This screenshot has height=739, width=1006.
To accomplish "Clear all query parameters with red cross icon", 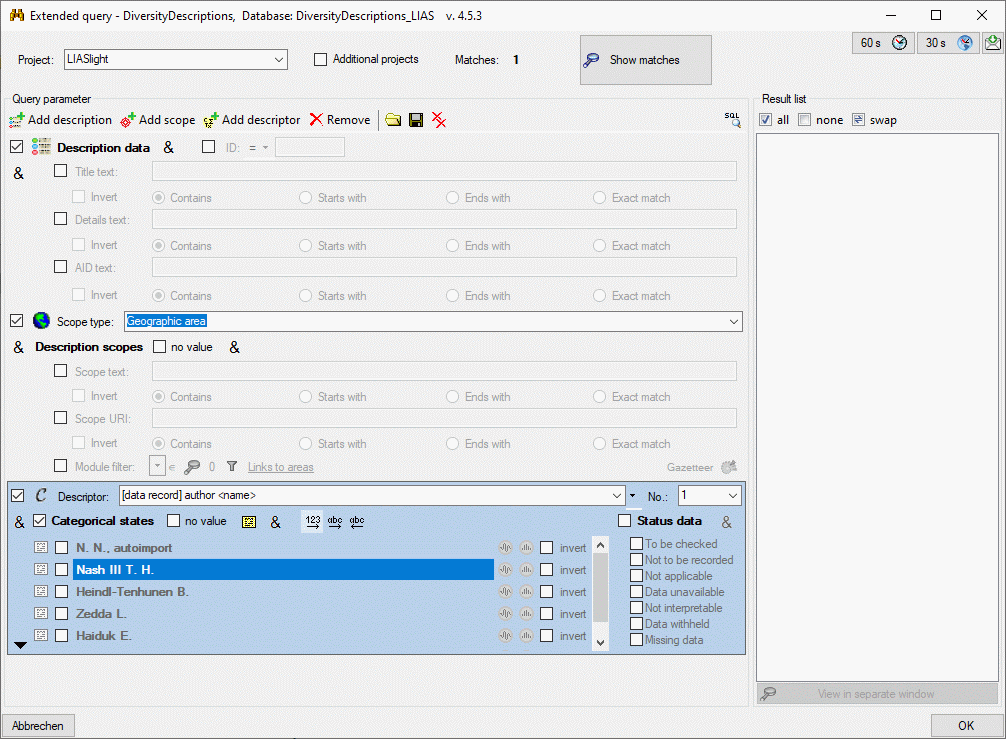I will tap(439, 120).
